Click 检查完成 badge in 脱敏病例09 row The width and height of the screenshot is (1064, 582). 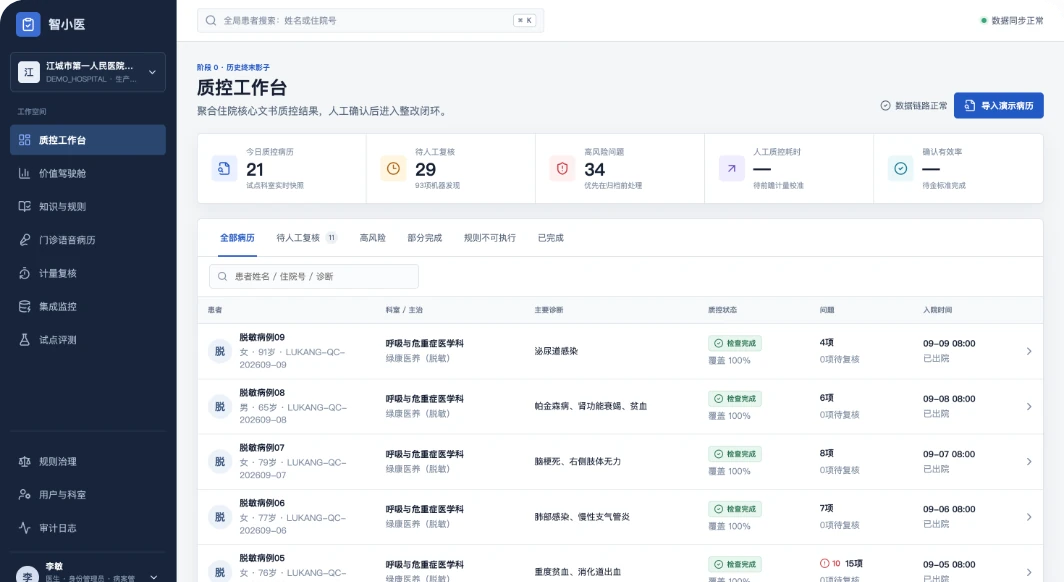pyautogui.click(x=735, y=343)
